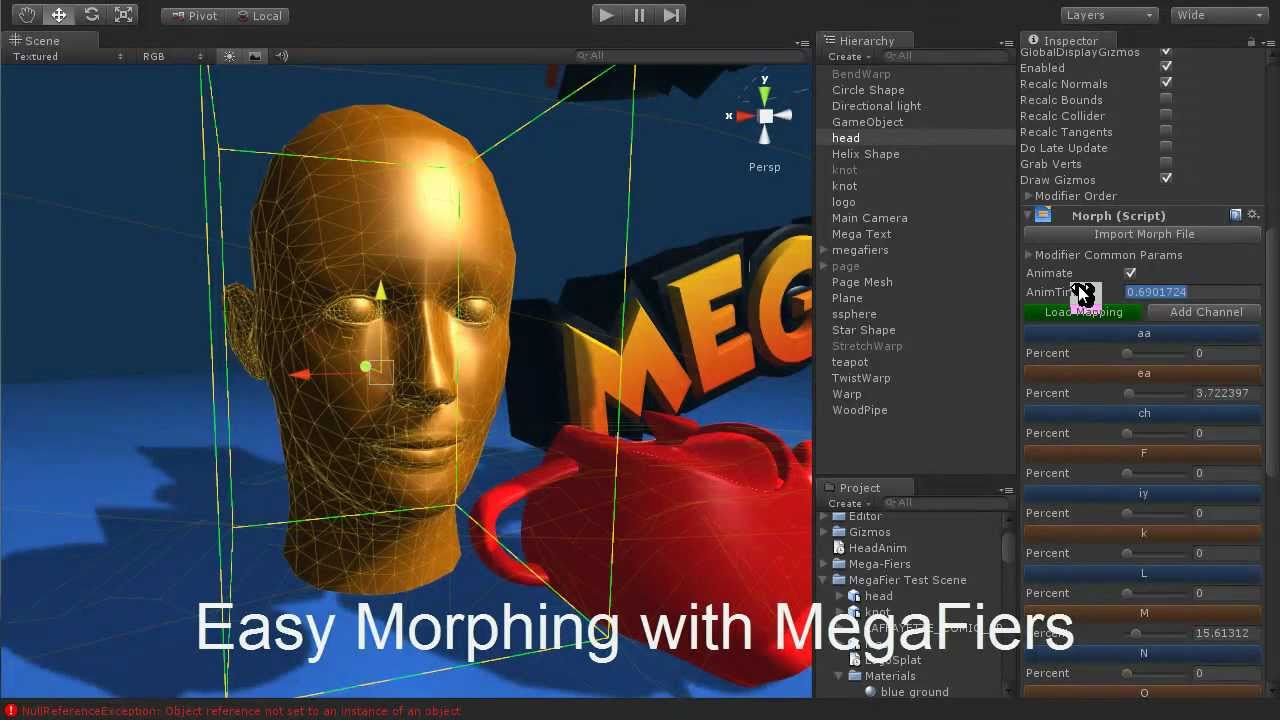Click the 'ea' channel percent slider
This screenshot has height=720, width=1280.
point(1156,393)
